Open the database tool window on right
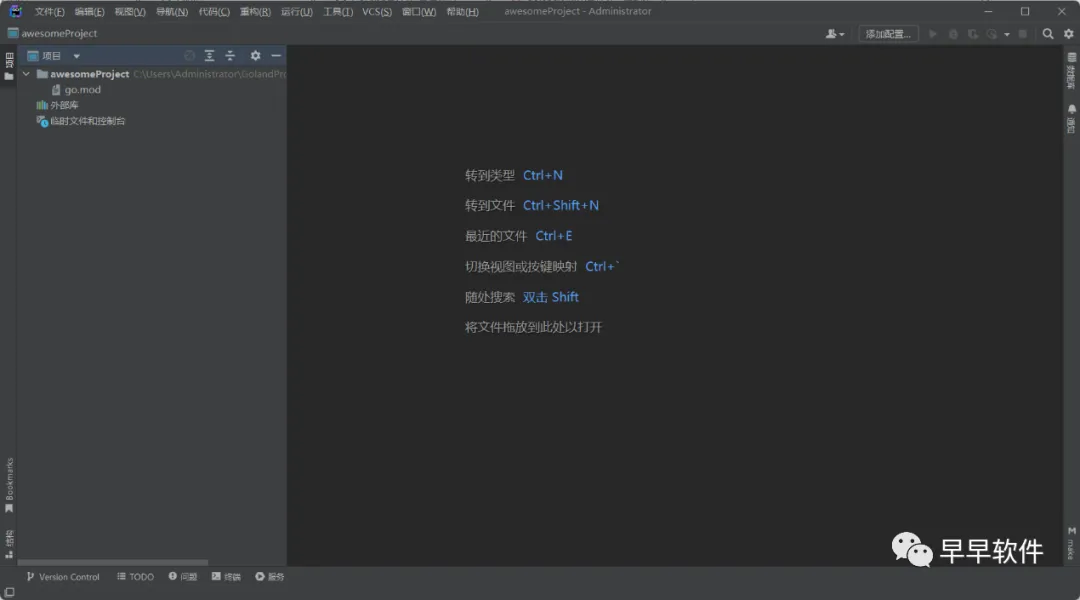The image size is (1080, 600). point(1071,71)
